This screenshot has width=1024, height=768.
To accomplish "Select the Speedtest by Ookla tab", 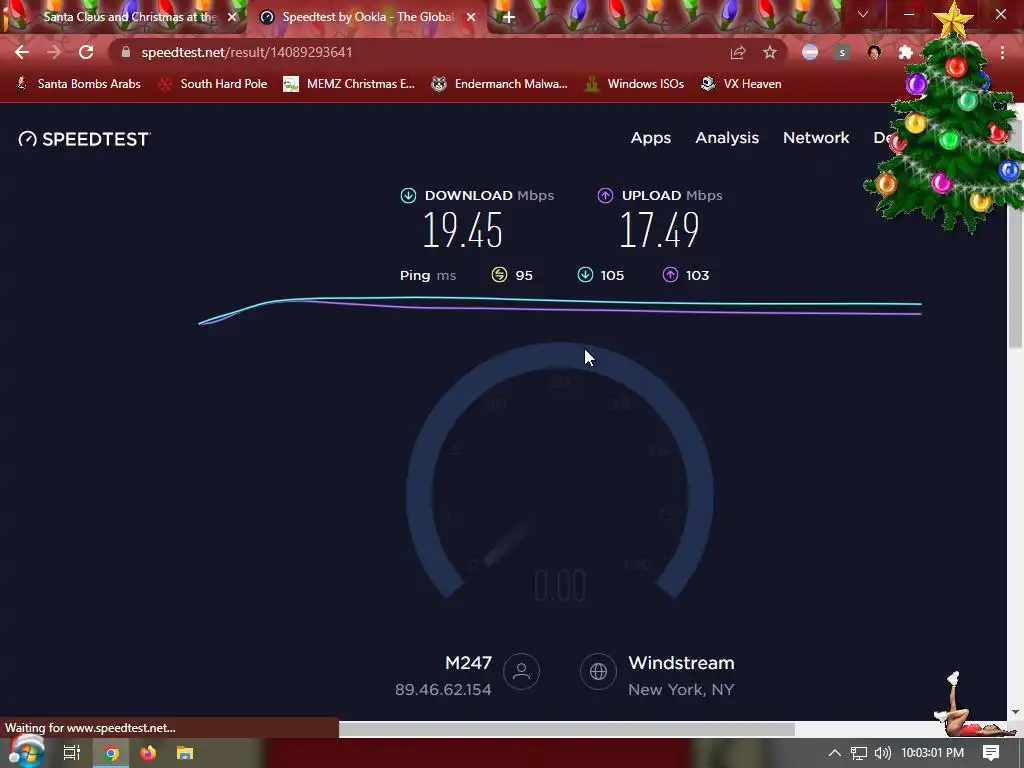I will pyautogui.click(x=368, y=17).
